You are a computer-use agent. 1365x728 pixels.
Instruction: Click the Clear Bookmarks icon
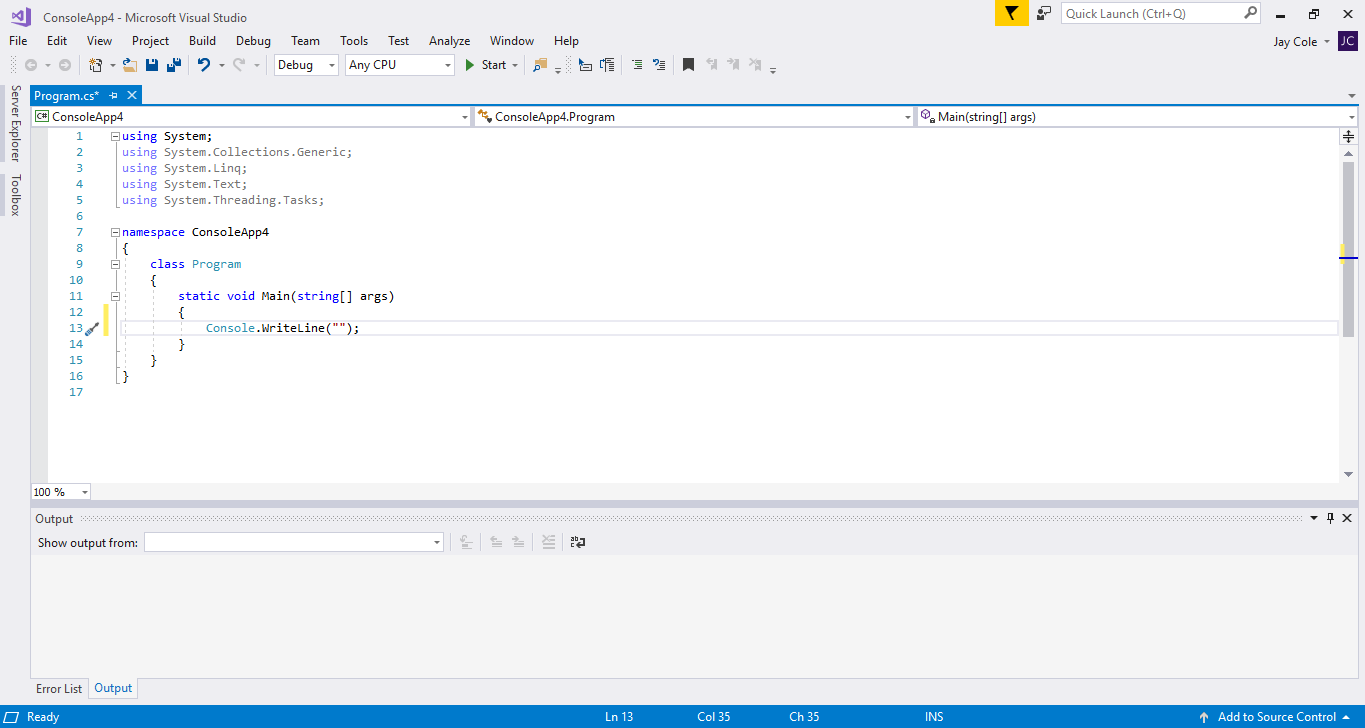coord(755,65)
